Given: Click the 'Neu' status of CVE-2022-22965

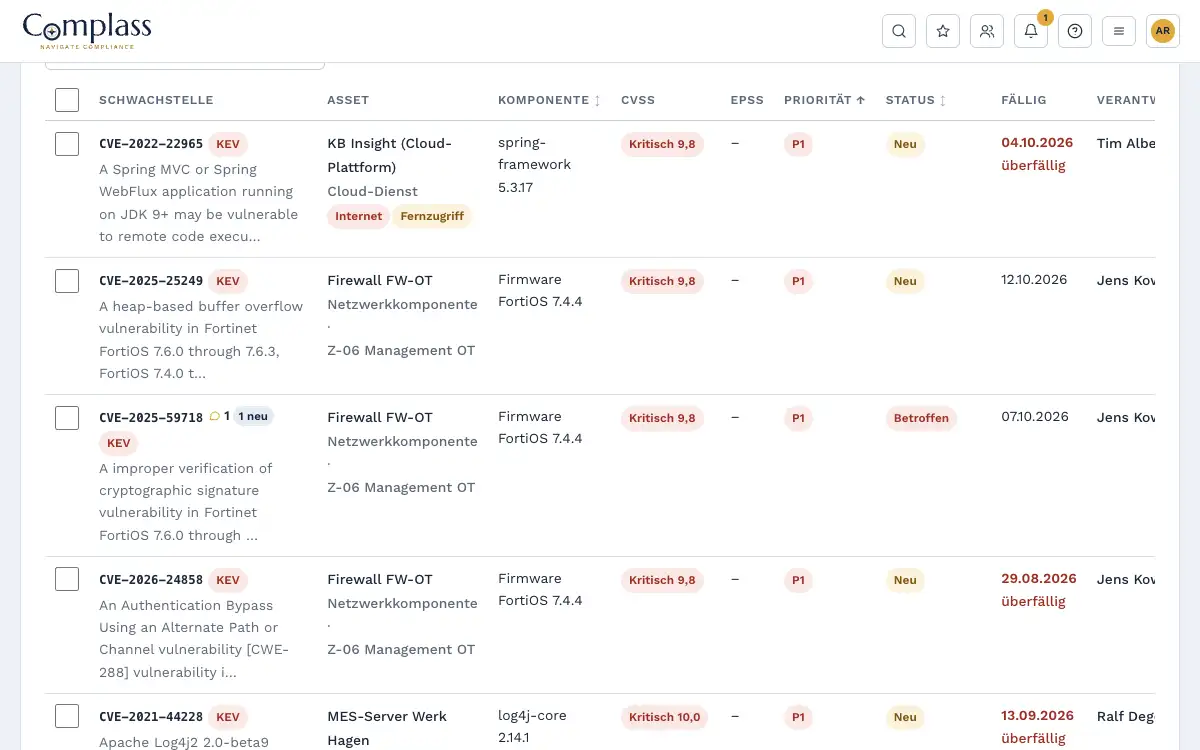Looking at the screenshot, I should pyautogui.click(x=905, y=144).
